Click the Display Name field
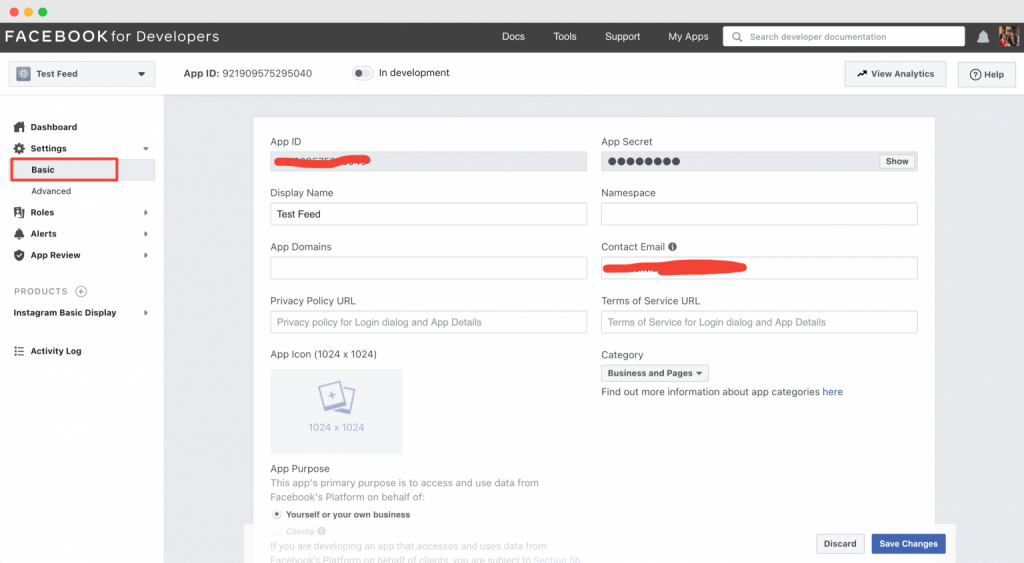 click(x=428, y=214)
